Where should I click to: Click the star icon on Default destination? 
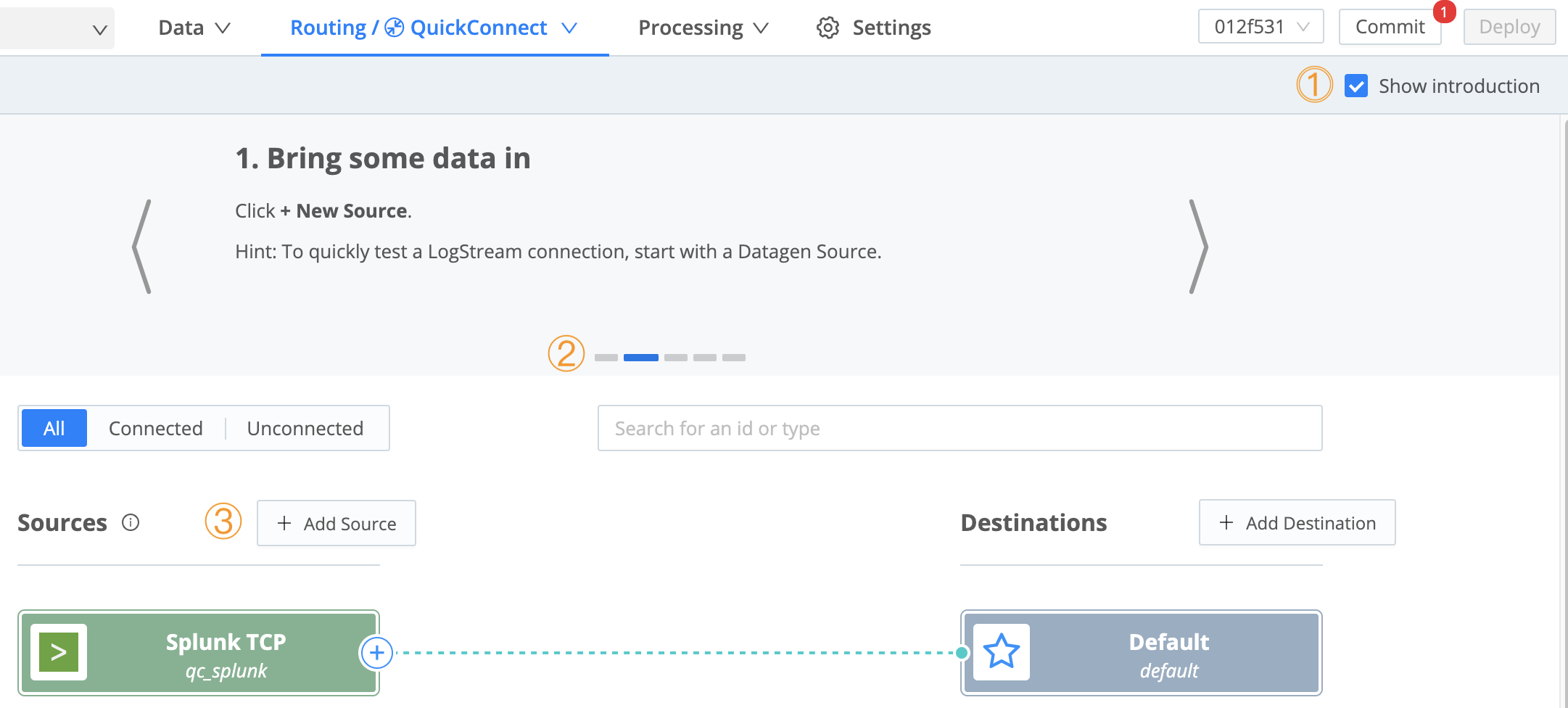pyautogui.click(x=1002, y=652)
